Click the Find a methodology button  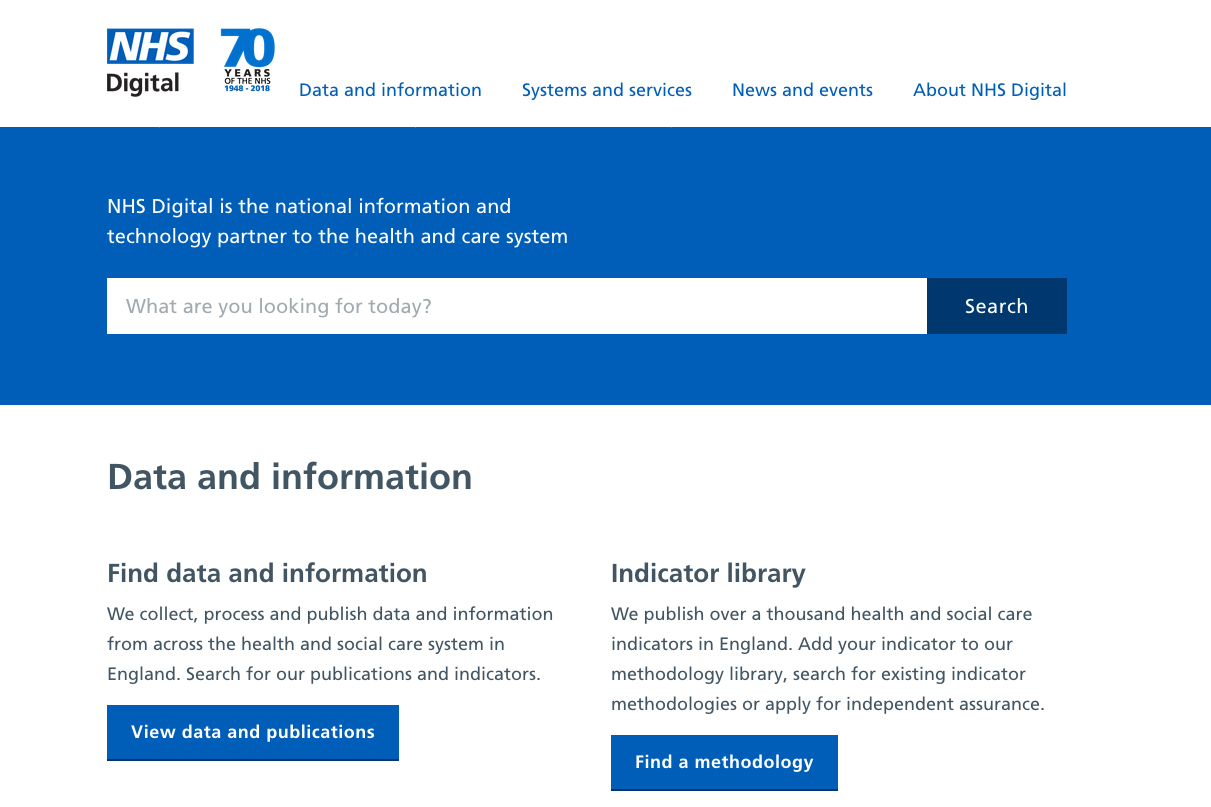(724, 762)
